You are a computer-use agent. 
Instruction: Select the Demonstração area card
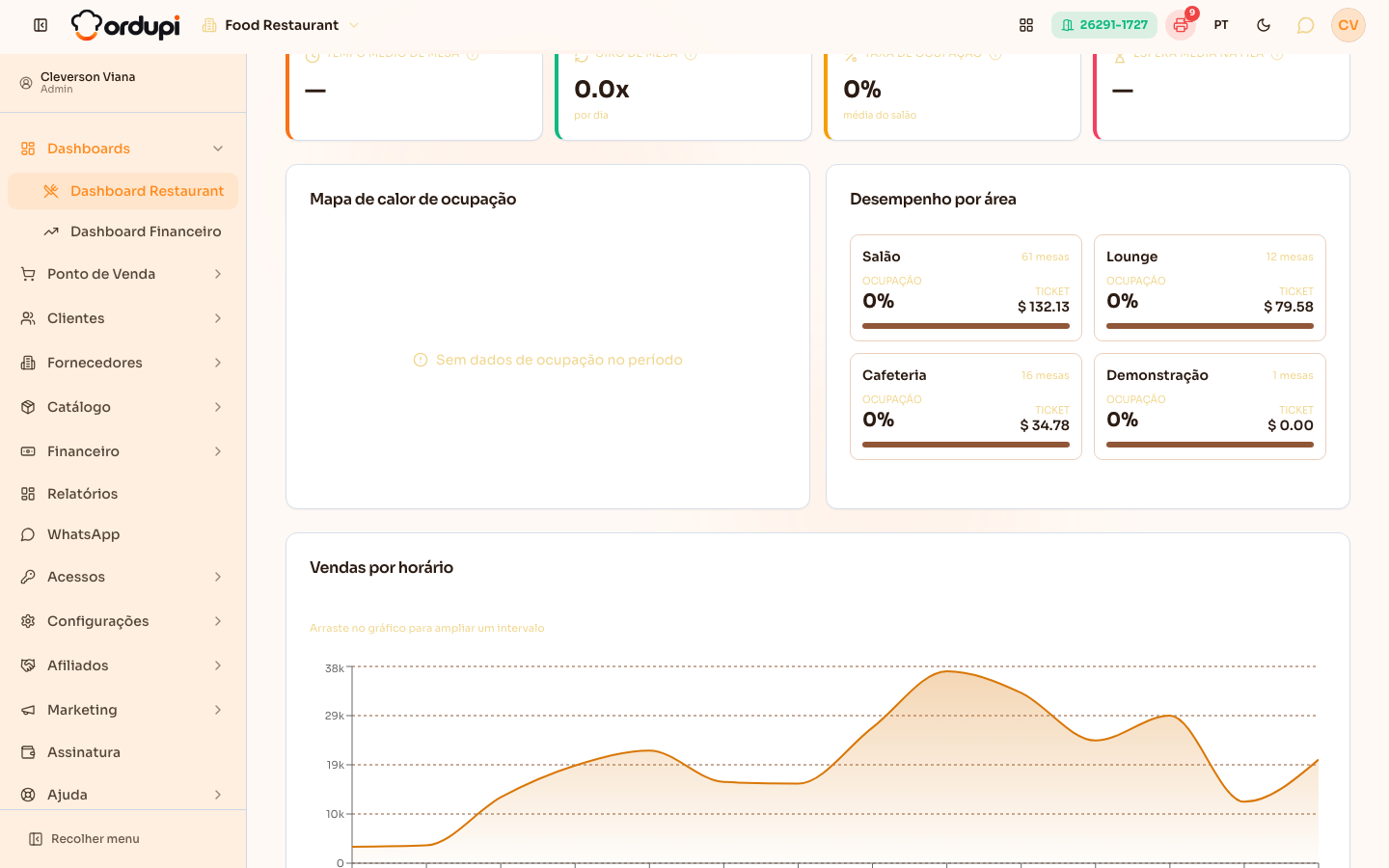click(x=1210, y=406)
